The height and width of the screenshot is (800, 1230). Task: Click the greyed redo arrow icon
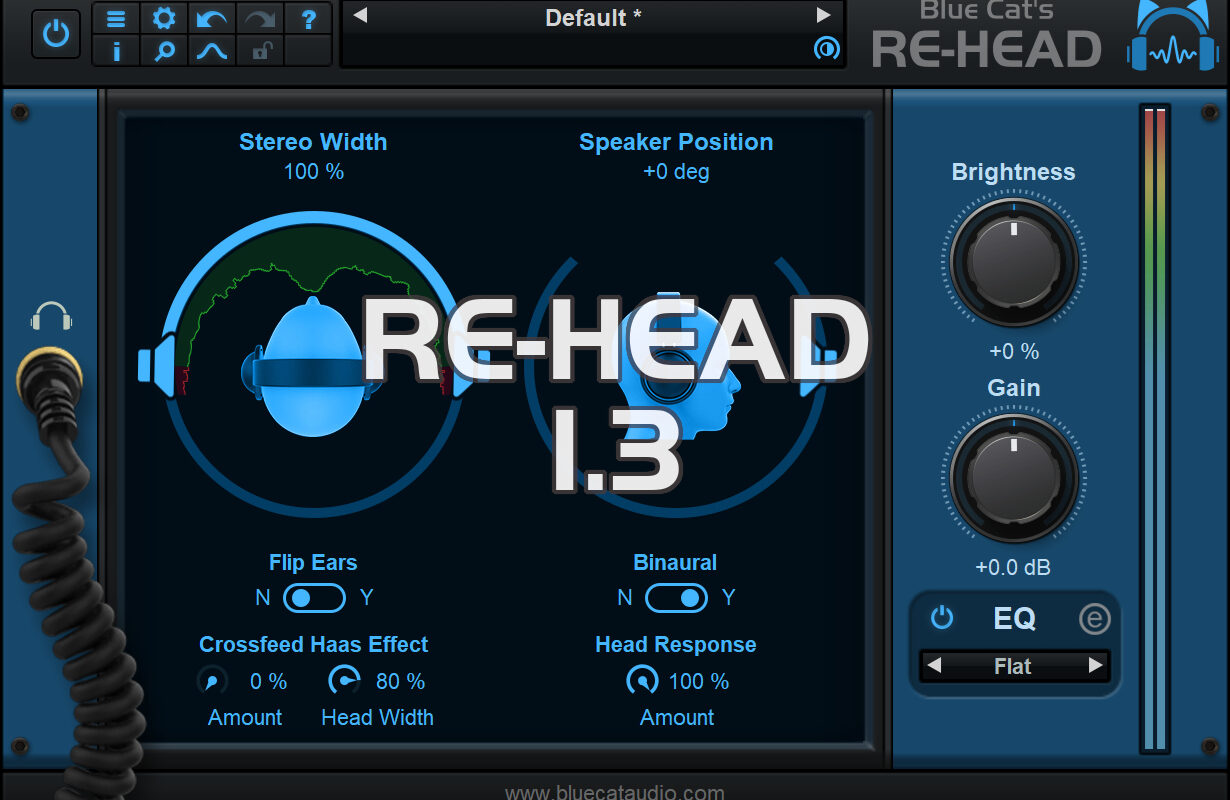click(259, 19)
